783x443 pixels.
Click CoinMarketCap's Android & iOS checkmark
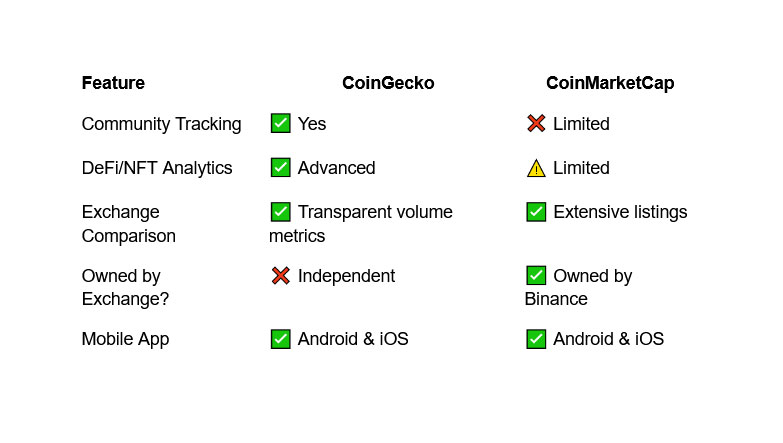536,339
